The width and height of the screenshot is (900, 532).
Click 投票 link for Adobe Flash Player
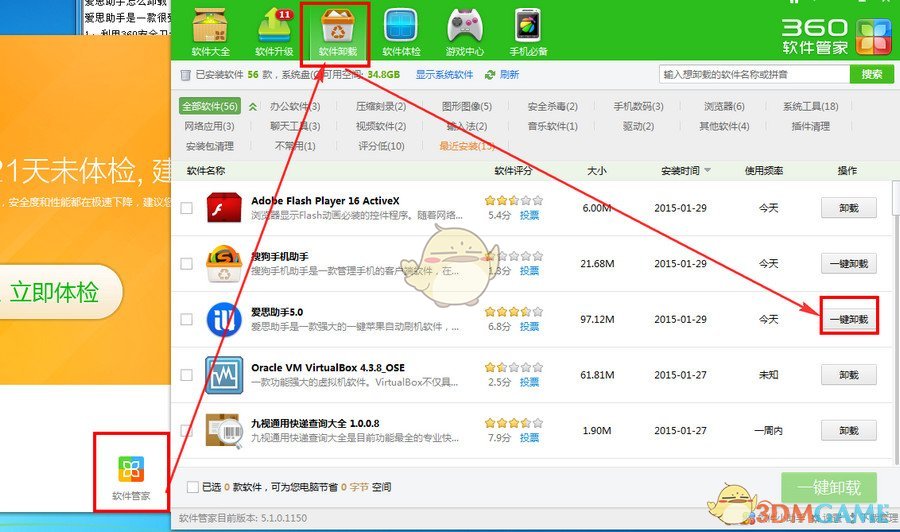529,215
